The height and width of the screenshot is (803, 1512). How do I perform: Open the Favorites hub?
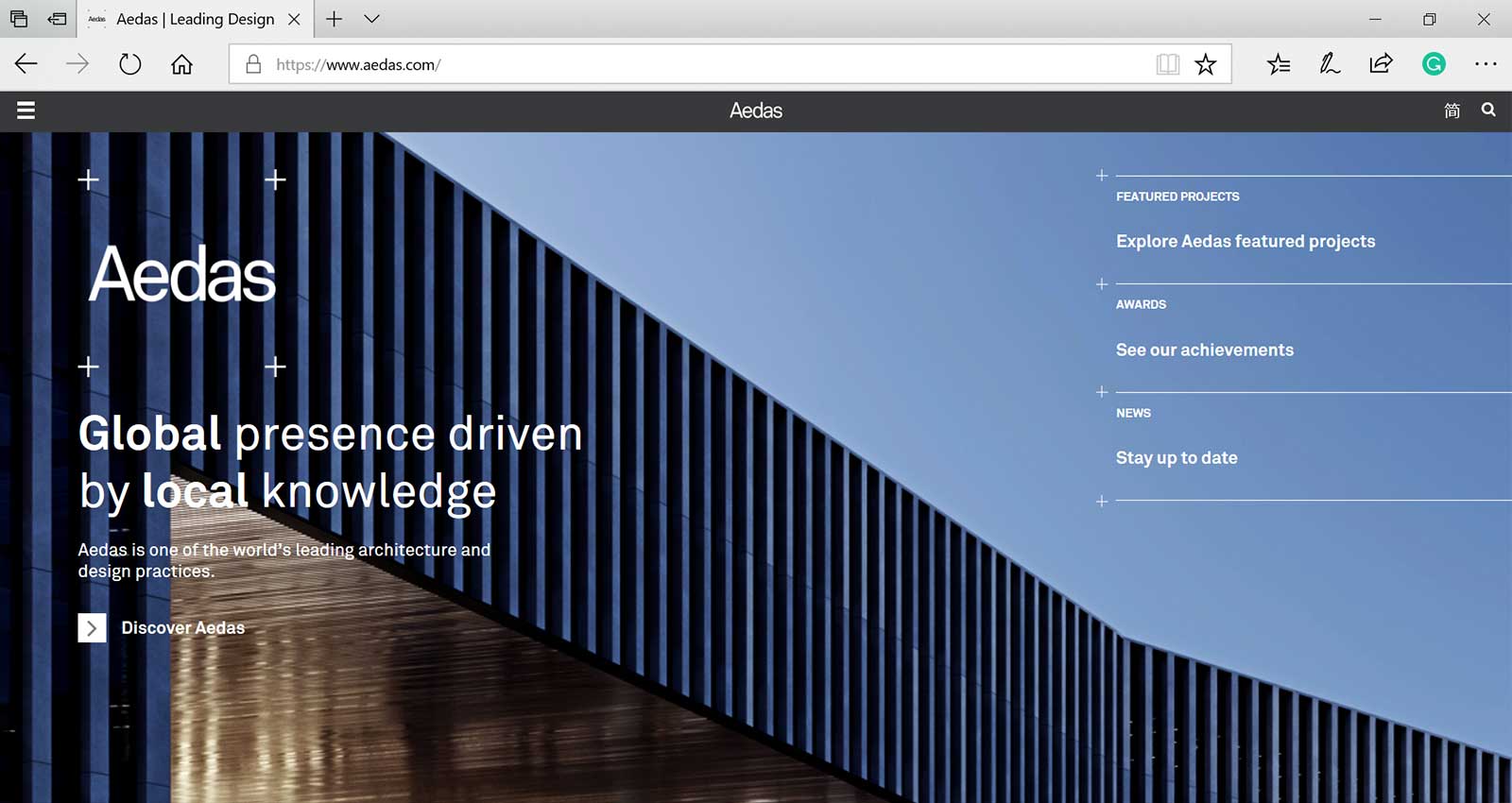[x=1279, y=64]
